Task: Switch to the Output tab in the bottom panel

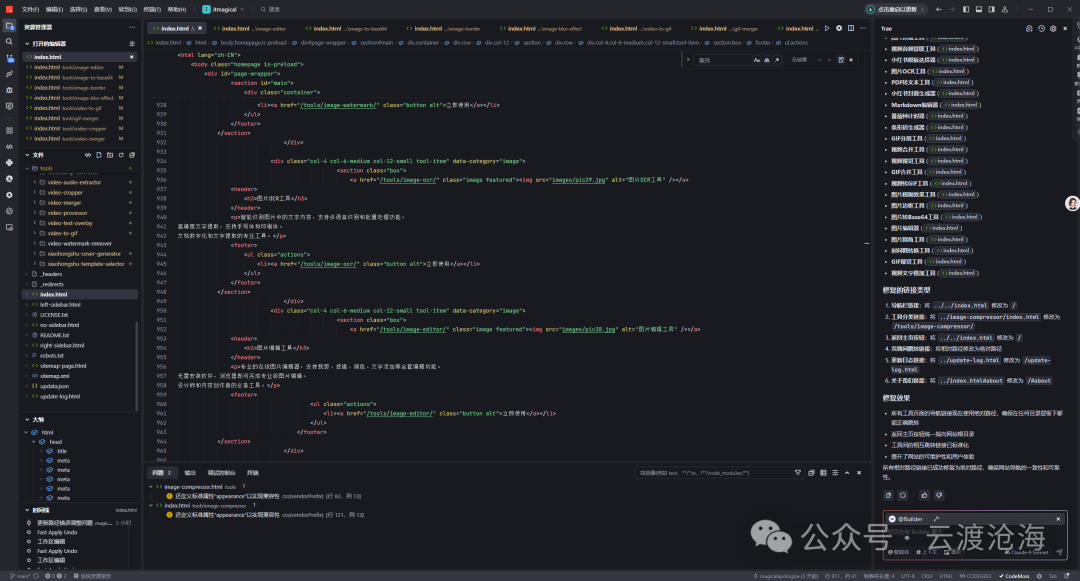Action: pos(190,473)
